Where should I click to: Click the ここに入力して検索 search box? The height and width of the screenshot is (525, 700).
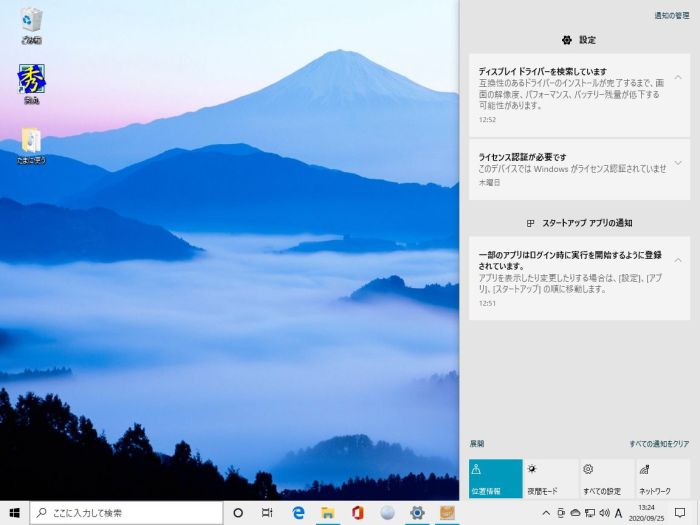(x=125, y=513)
